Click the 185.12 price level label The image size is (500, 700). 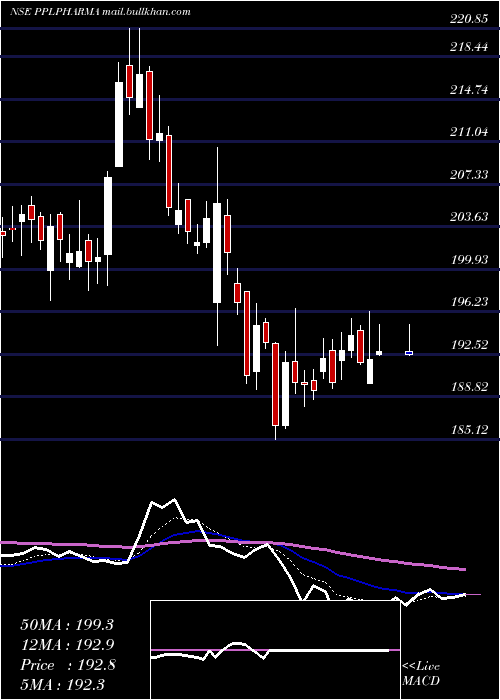coord(469,430)
